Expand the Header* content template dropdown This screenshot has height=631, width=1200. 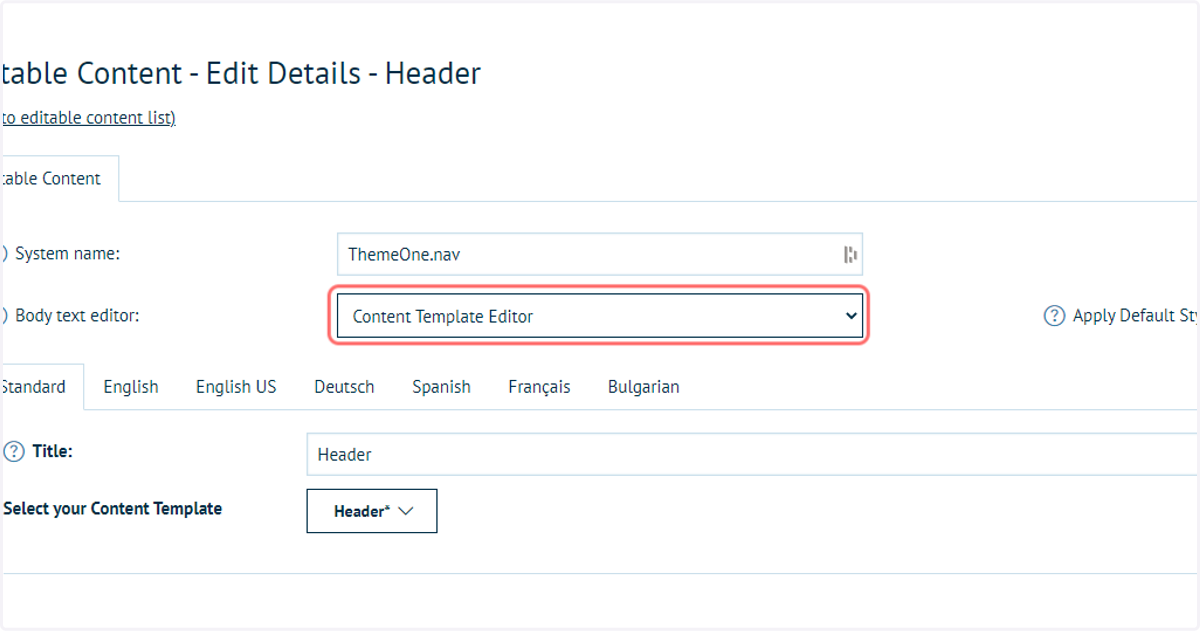click(x=372, y=511)
